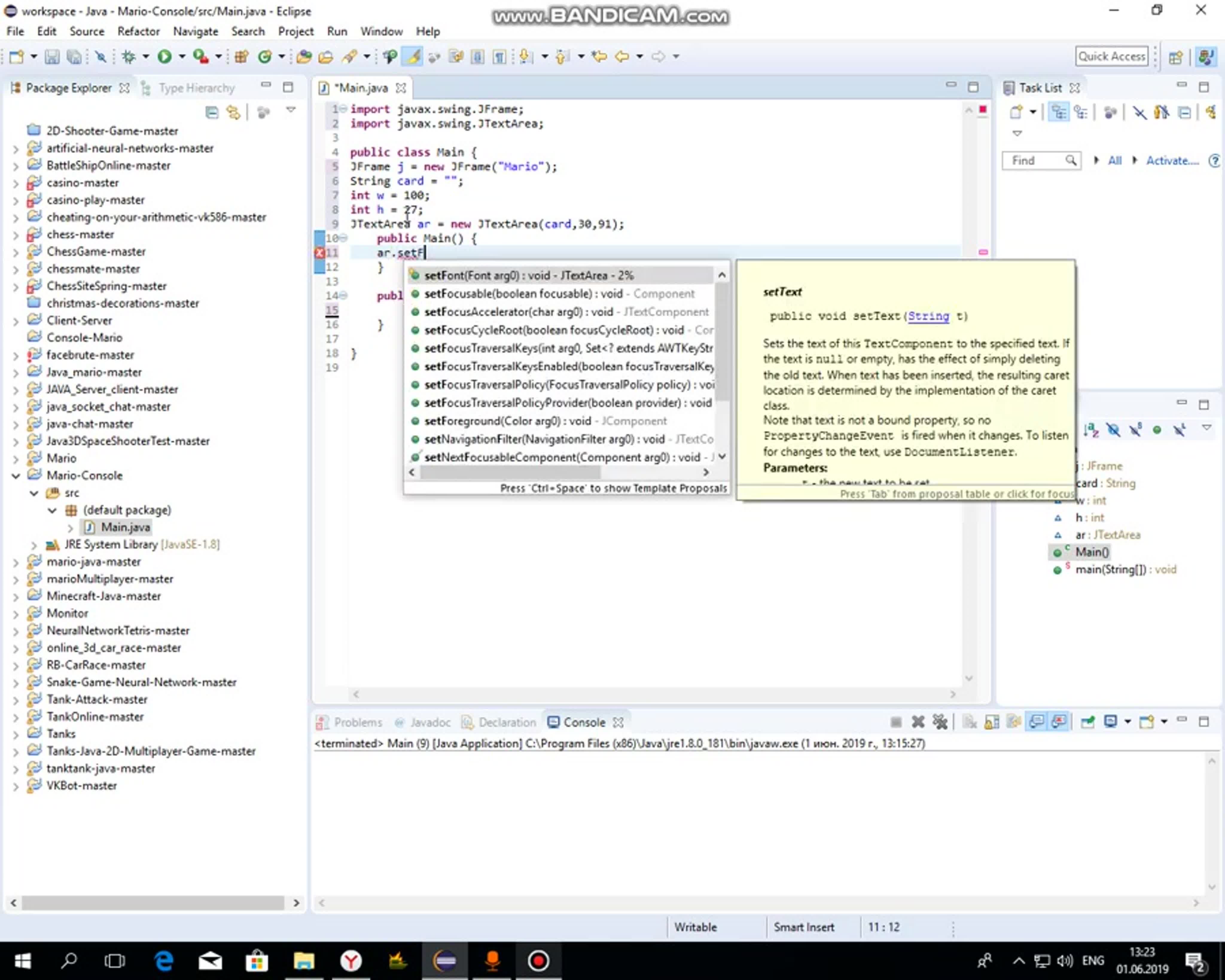The image size is (1225, 980).
Task: Open the New wizard dropdown arrow
Action: [33, 56]
